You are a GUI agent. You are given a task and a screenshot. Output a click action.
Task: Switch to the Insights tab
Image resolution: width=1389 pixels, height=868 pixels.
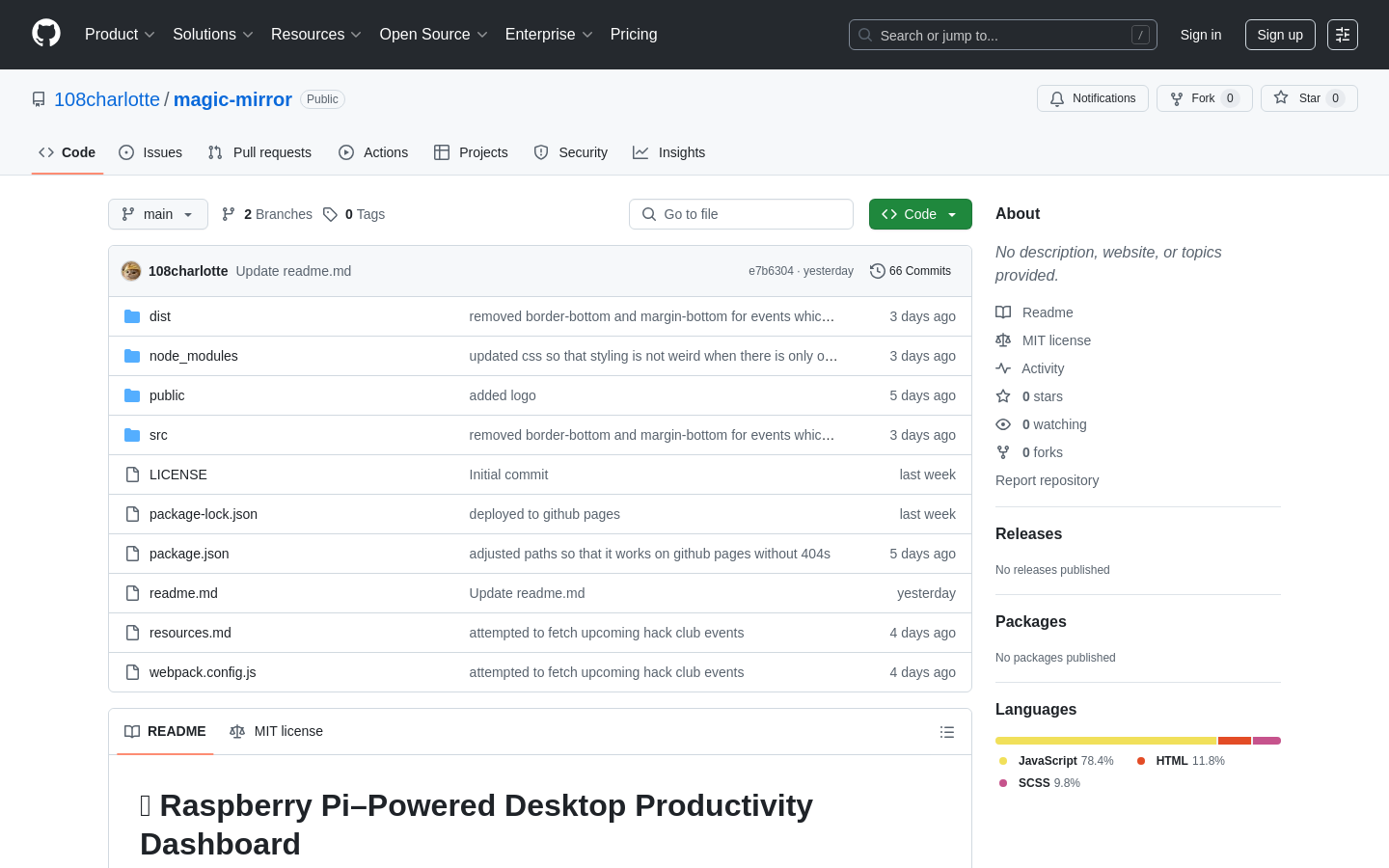[x=669, y=152]
